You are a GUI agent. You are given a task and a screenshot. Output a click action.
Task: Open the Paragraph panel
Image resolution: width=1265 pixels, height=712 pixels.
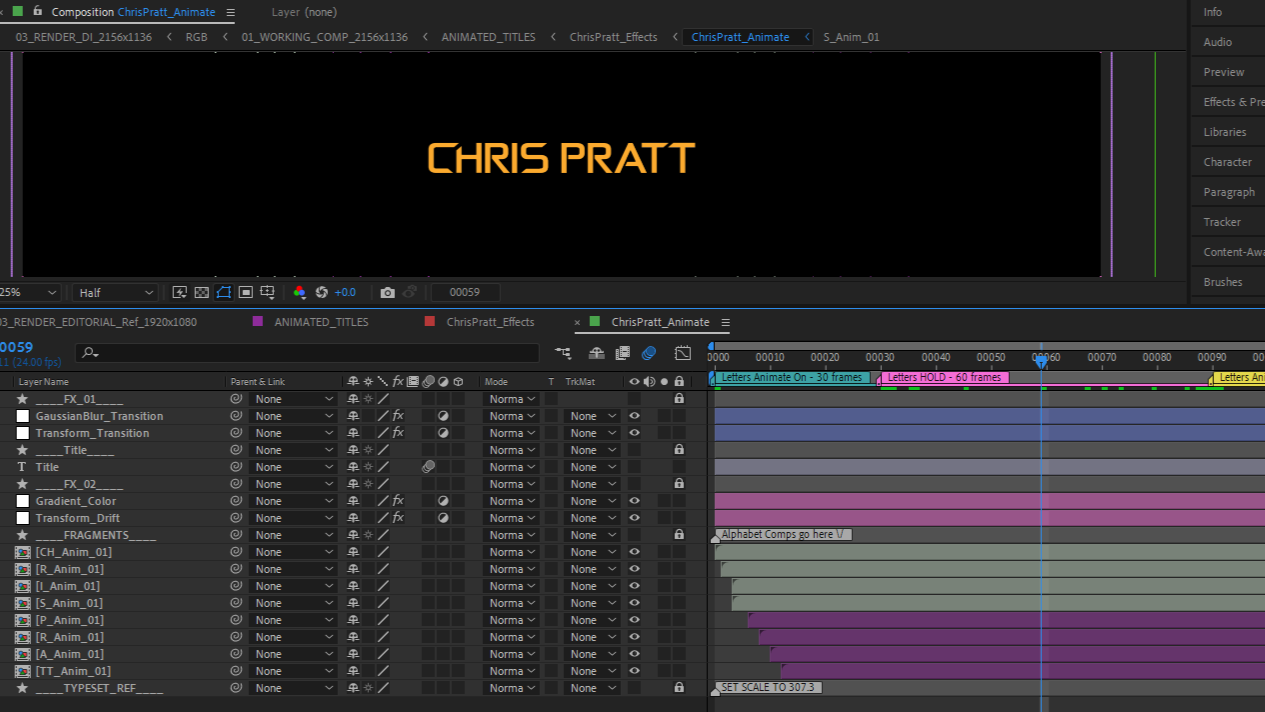1229,192
